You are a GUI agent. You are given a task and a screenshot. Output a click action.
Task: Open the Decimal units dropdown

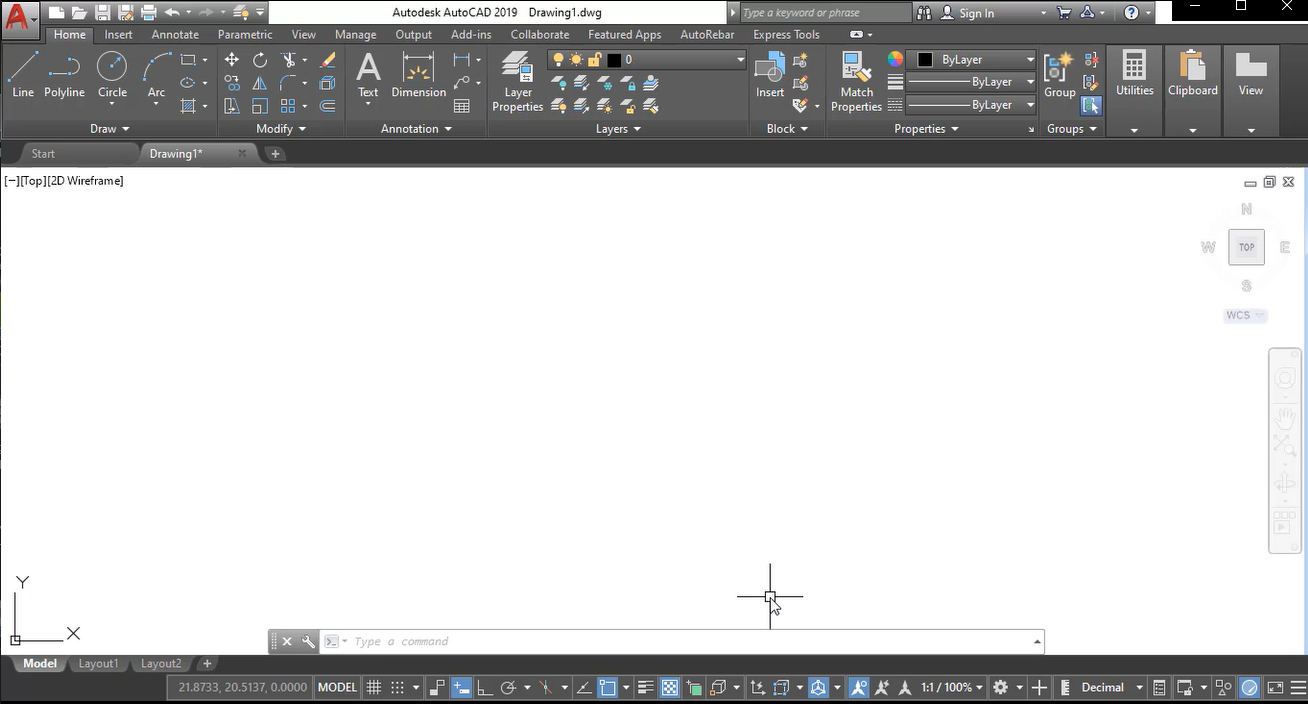coord(1111,688)
